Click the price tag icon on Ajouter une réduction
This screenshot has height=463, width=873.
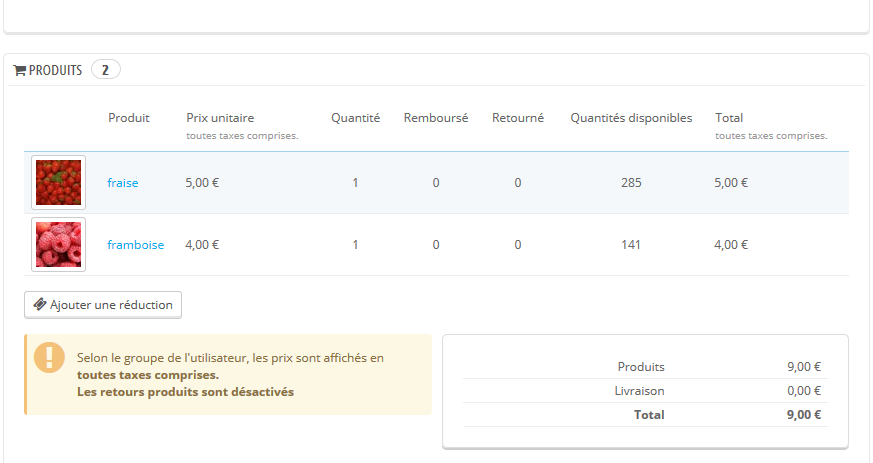(40, 304)
